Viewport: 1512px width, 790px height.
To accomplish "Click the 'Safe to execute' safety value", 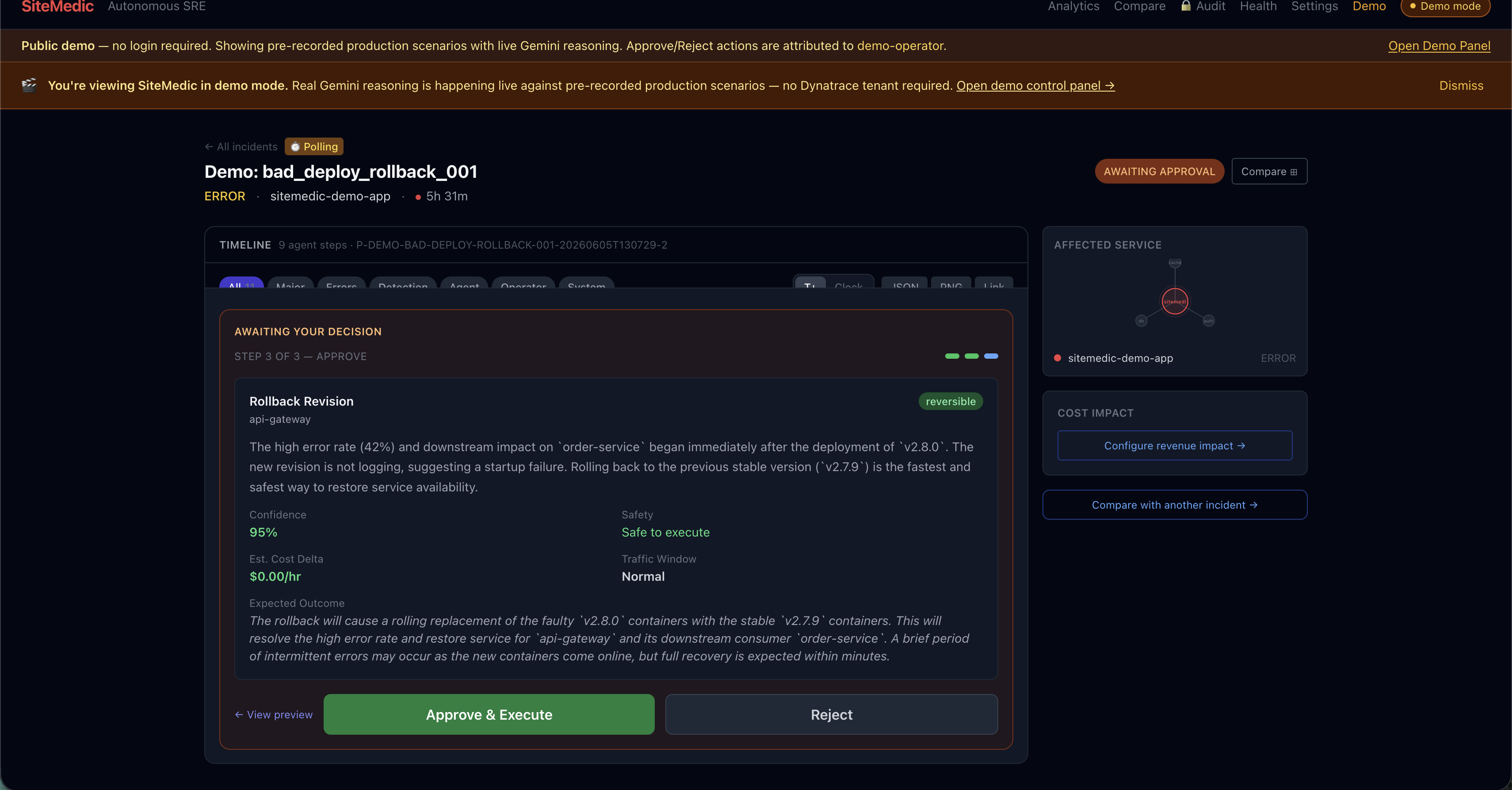I will pos(666,533).
